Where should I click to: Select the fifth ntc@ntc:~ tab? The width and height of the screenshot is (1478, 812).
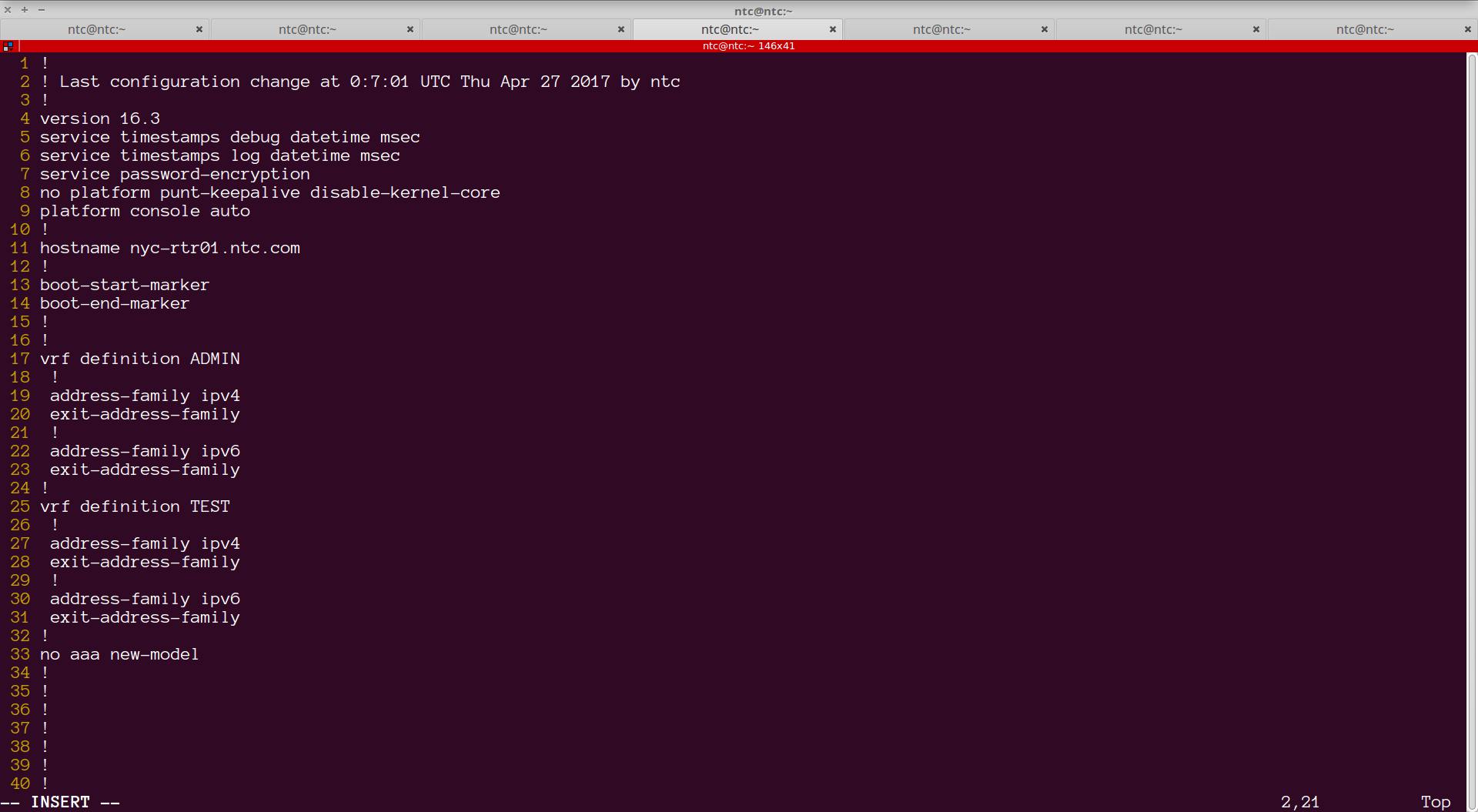click(941, 29)
